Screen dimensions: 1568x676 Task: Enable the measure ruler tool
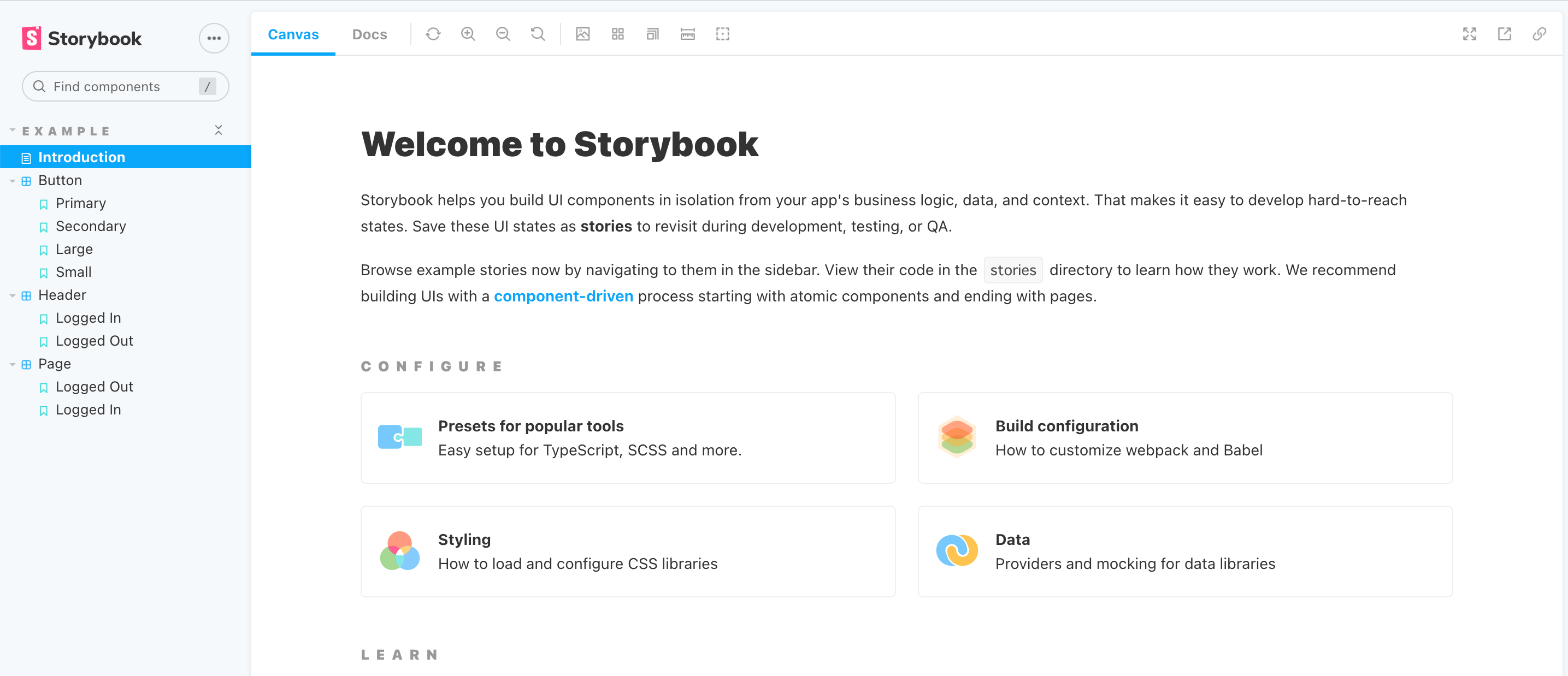(688, 34)
